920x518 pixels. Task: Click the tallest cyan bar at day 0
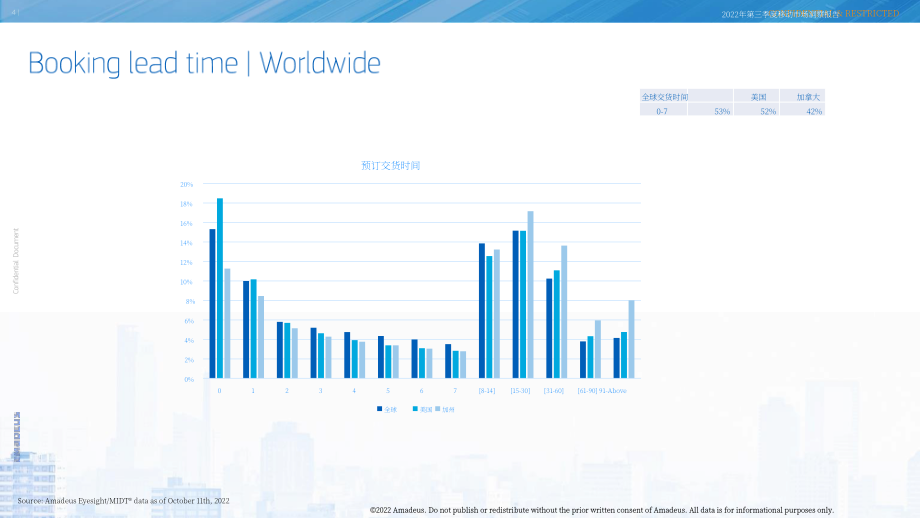pyautogui.click(x=220, y=288)
